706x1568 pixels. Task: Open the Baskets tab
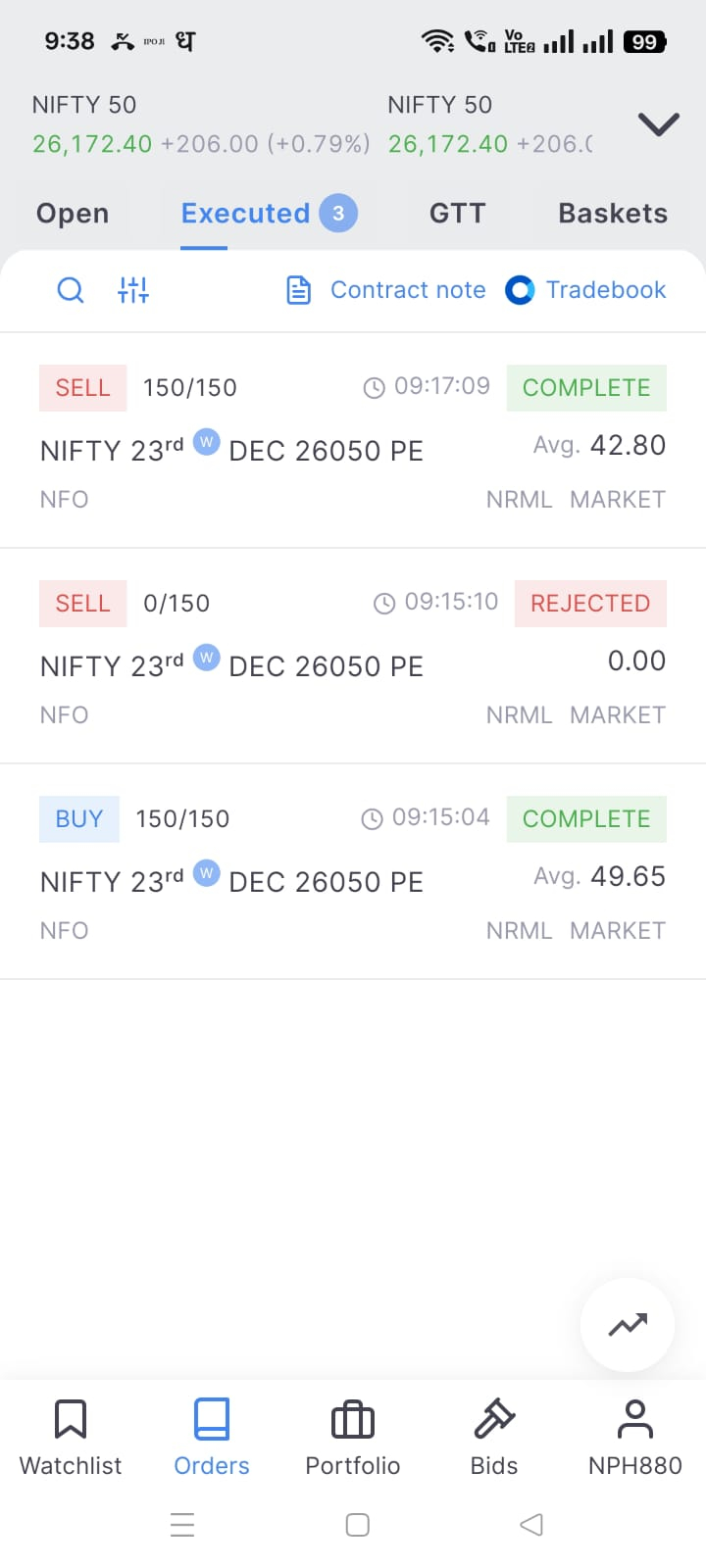pos(613,214)
